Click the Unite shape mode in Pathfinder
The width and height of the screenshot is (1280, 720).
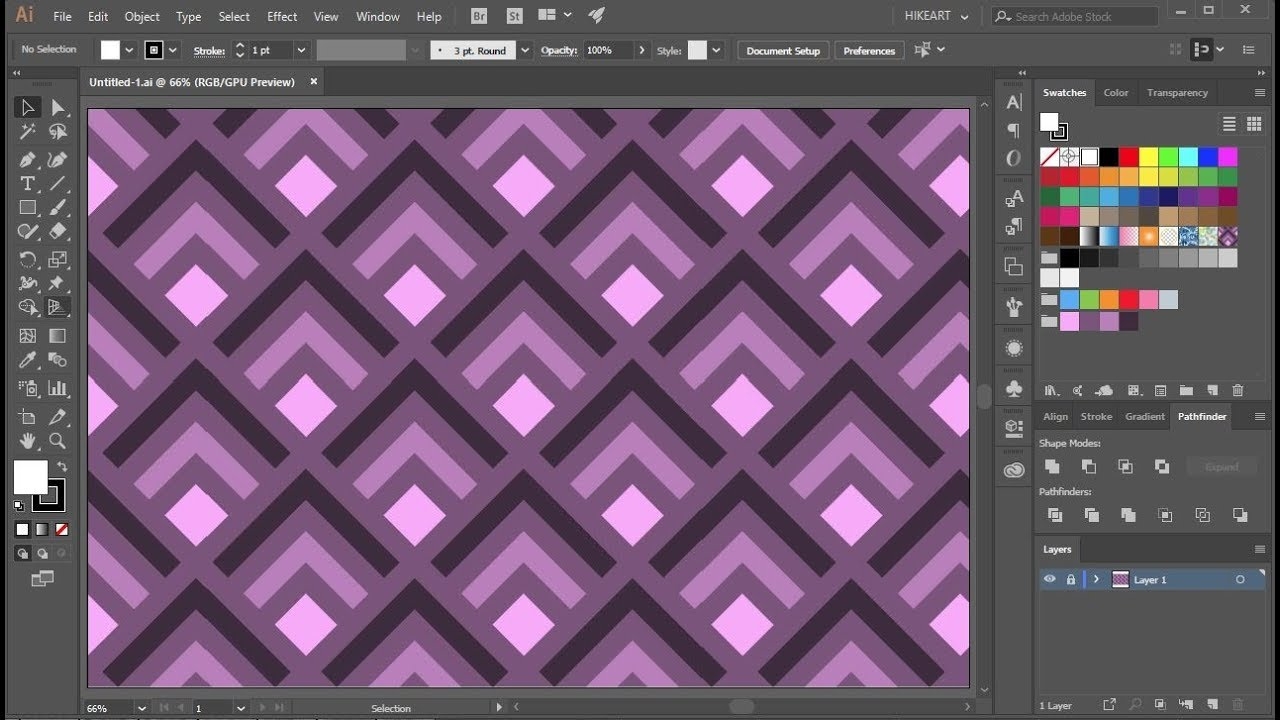point(1051,466)
